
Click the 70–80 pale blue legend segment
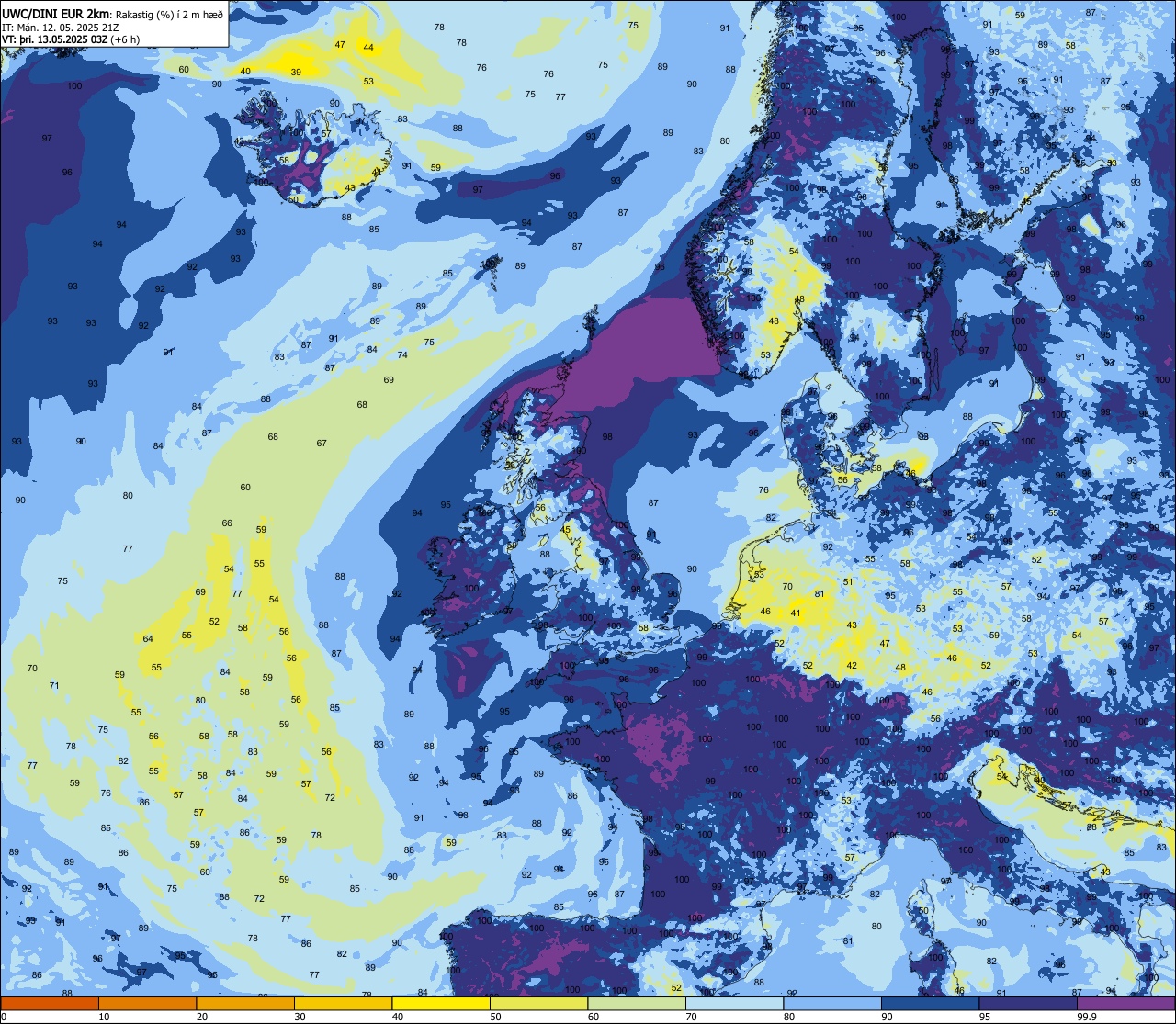pyautogui.click(x=734, y=1003)
